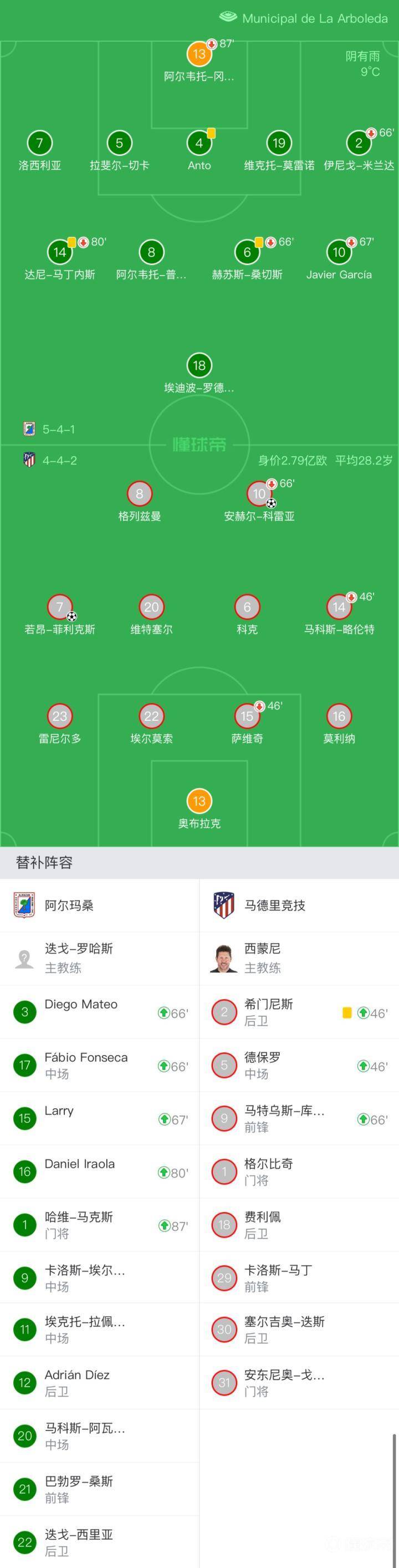Viewport: 399px width, 1568px height.
Task: Click Atlético crest beside 4-4-2 formation
Action: (x=29, y=460)
